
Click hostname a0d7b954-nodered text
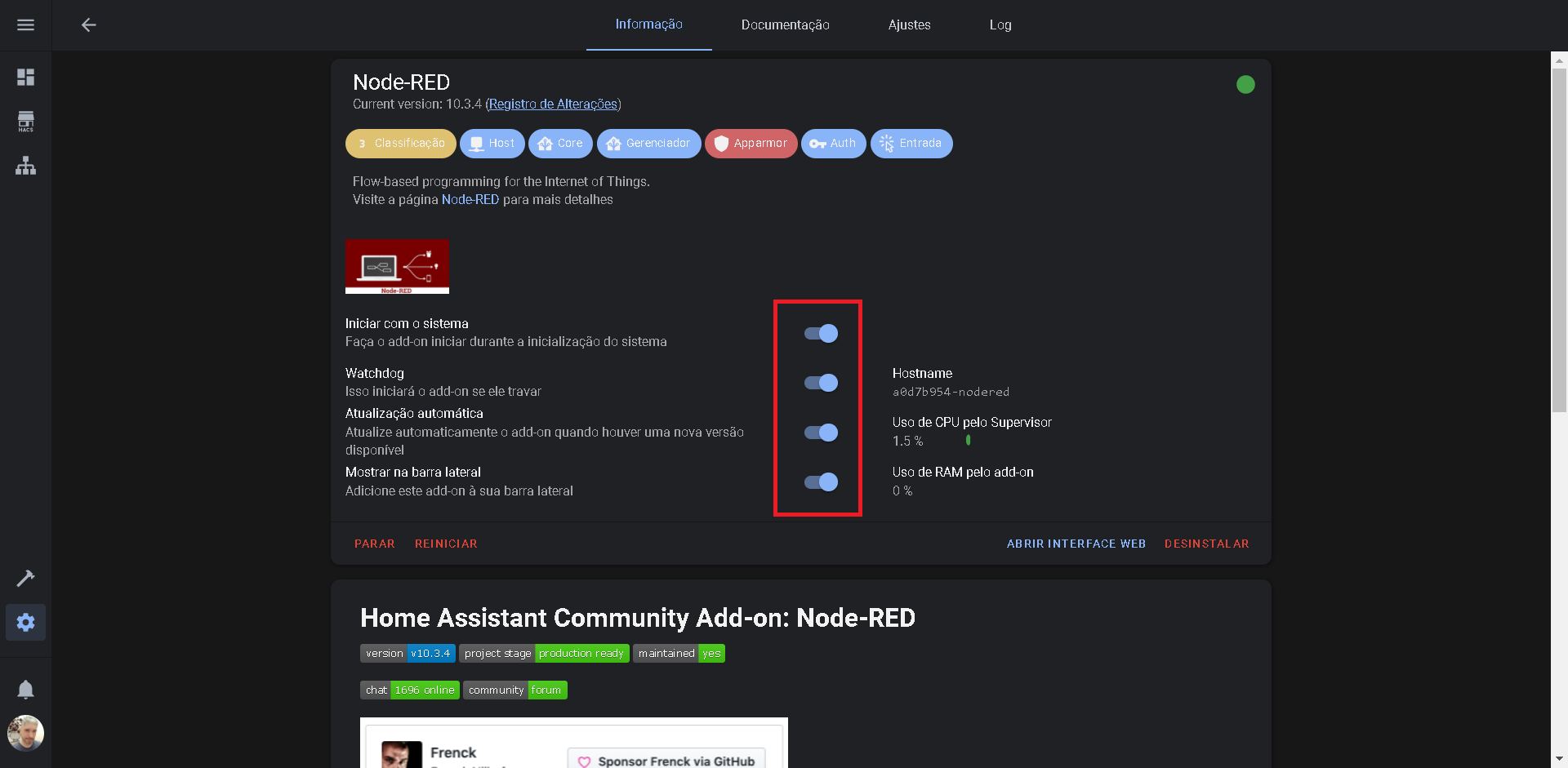tap(951, 393)
